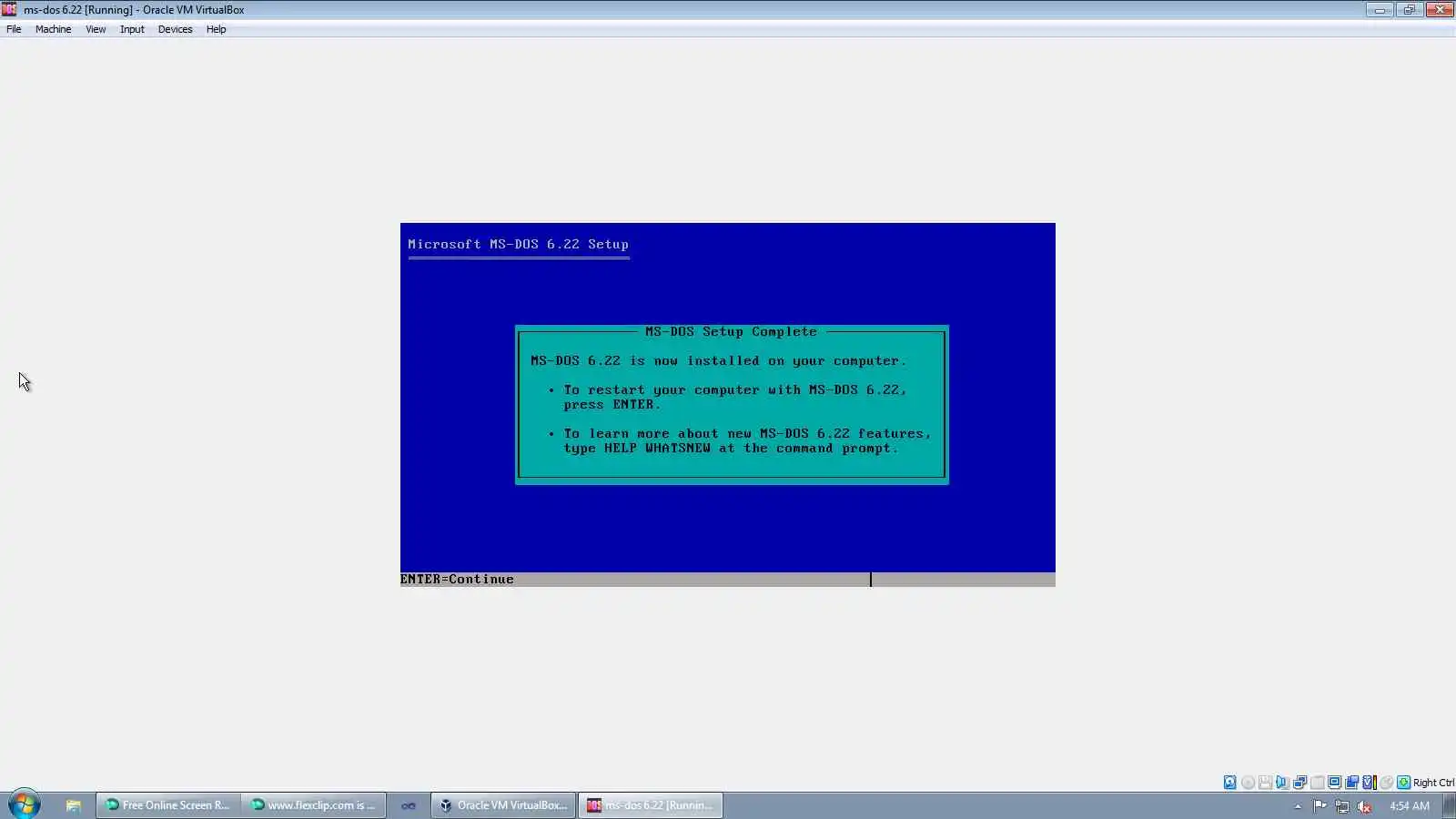Open the floppy drive status icon
This screenshot has height=819, width=1456.
pyautogui.click(x=1265, y=783)
